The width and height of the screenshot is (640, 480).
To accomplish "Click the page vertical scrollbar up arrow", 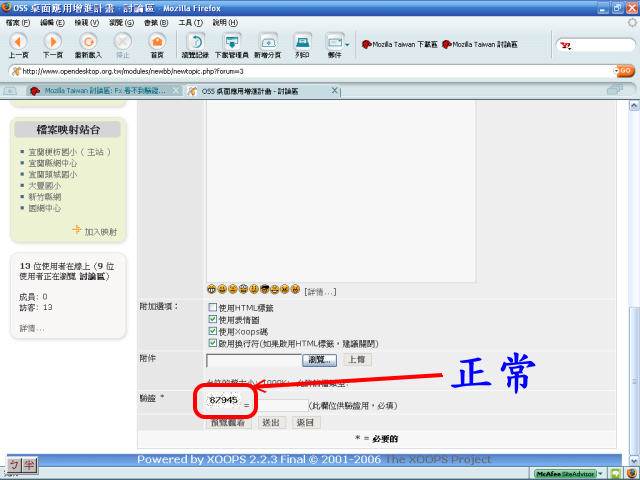I will click(x=634, y=106).
